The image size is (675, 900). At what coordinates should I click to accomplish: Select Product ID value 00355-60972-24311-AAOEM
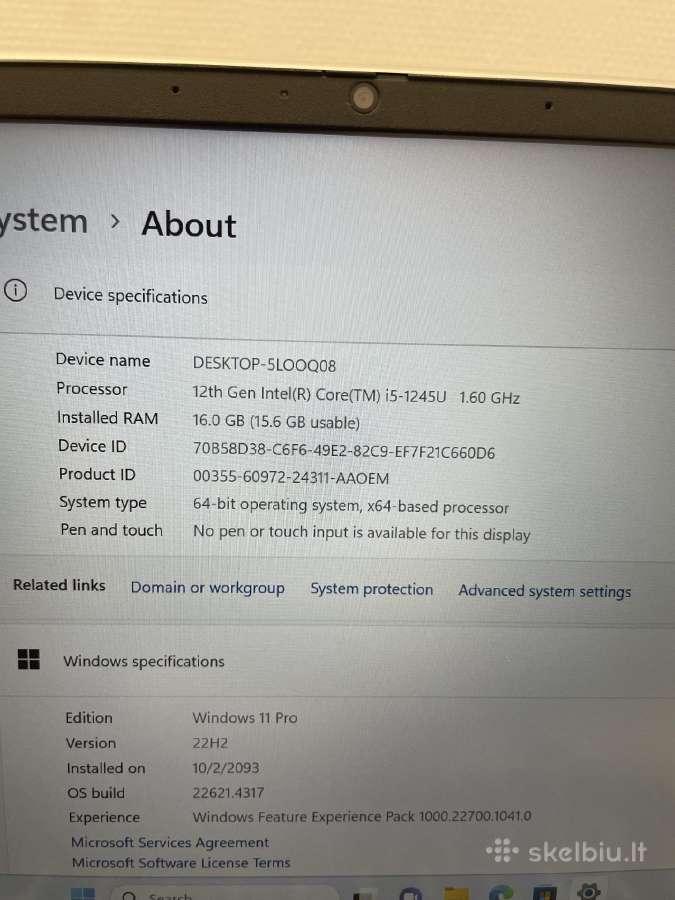[x=291, y=477]
